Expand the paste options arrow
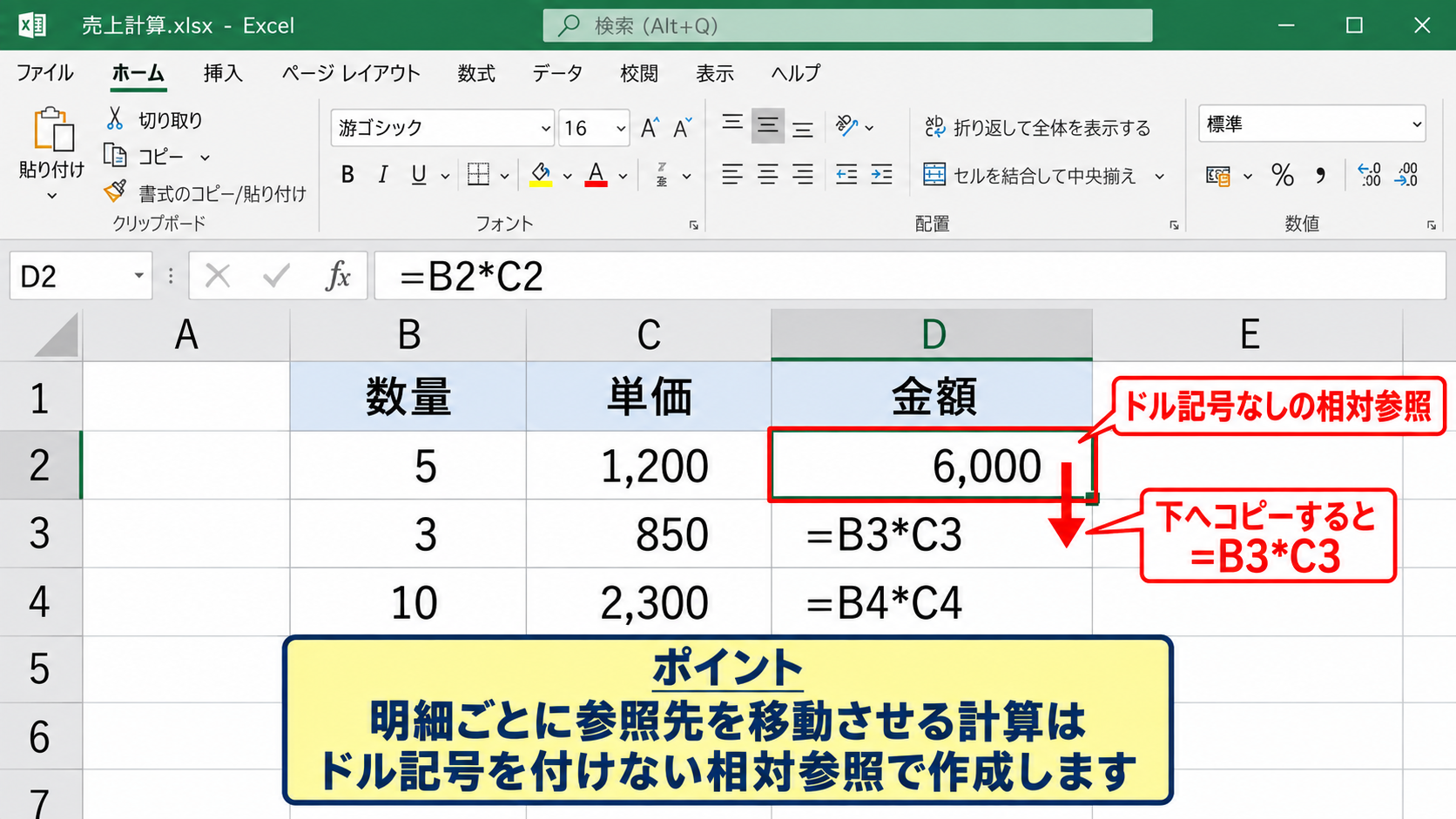Viewport: 1456px width, 819px height. pos(52,196)
